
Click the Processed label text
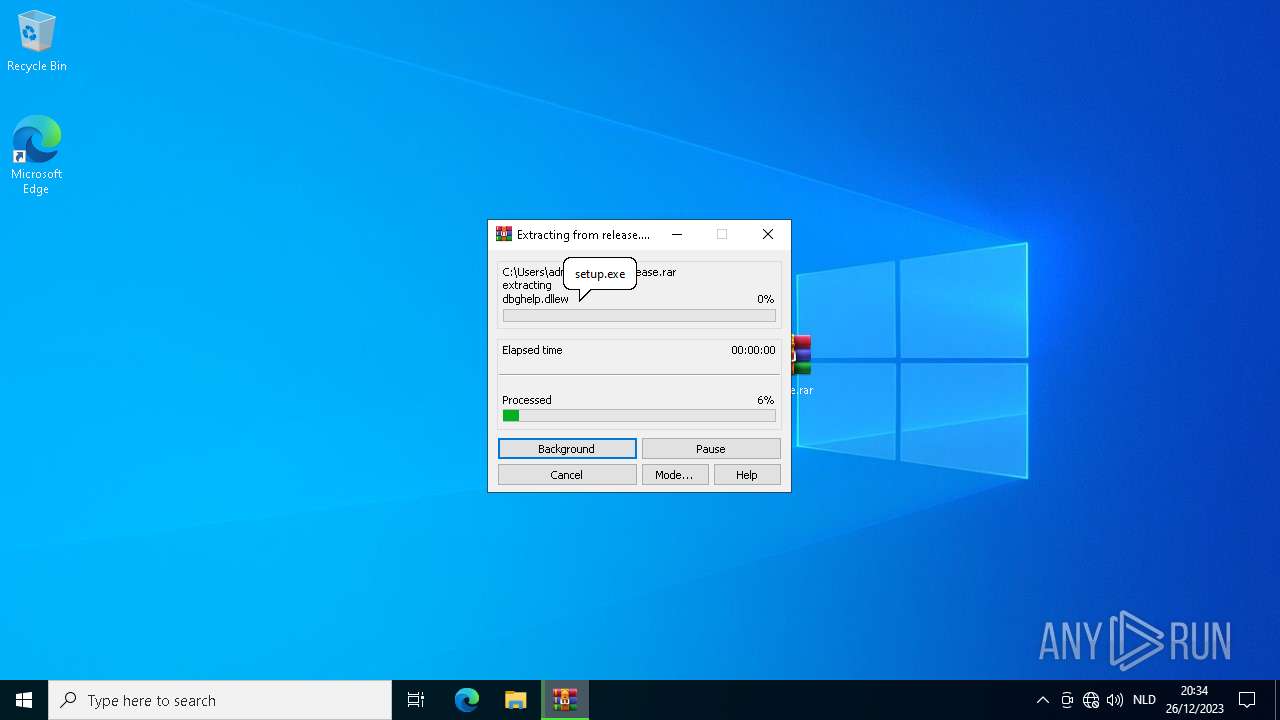point(527,400)
